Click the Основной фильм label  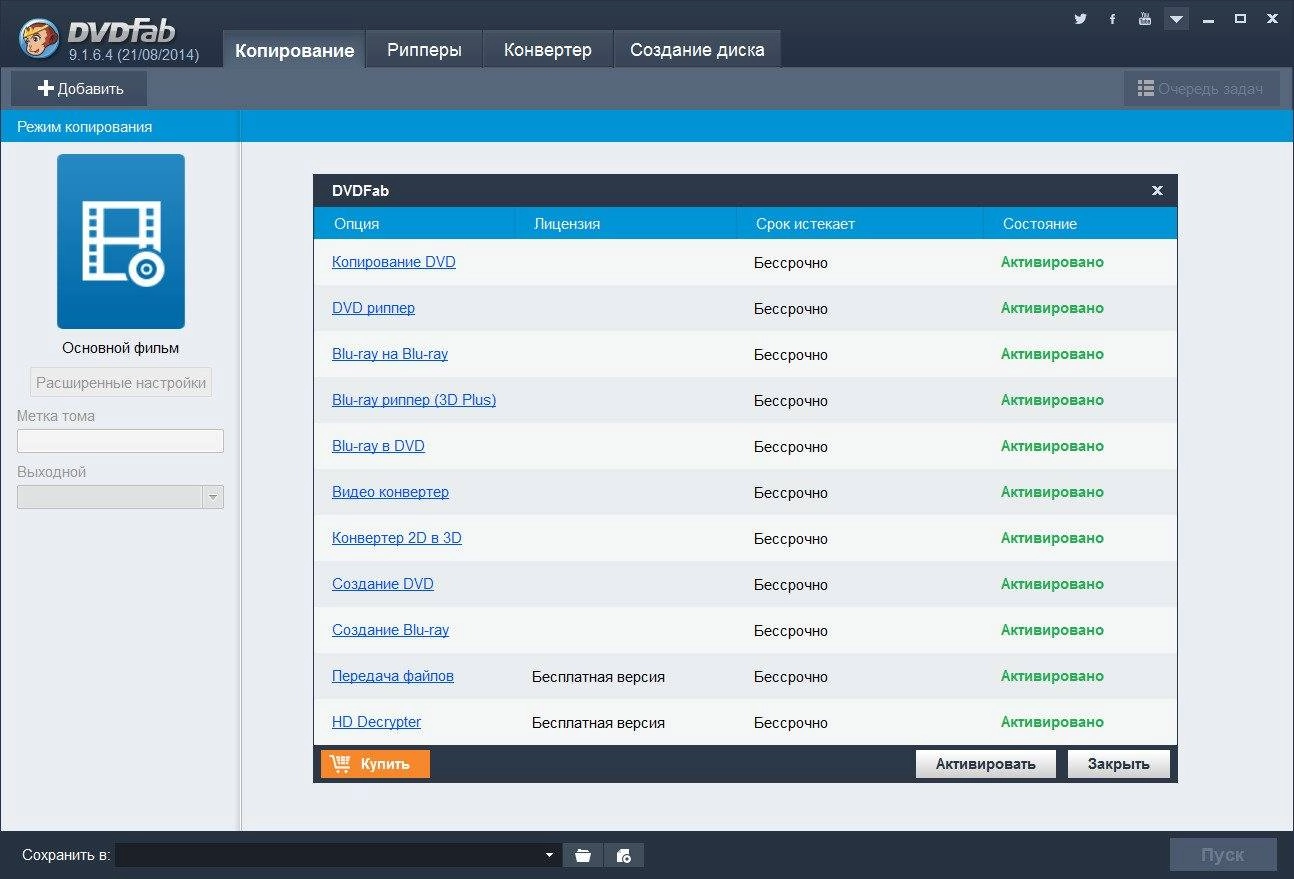121,348
